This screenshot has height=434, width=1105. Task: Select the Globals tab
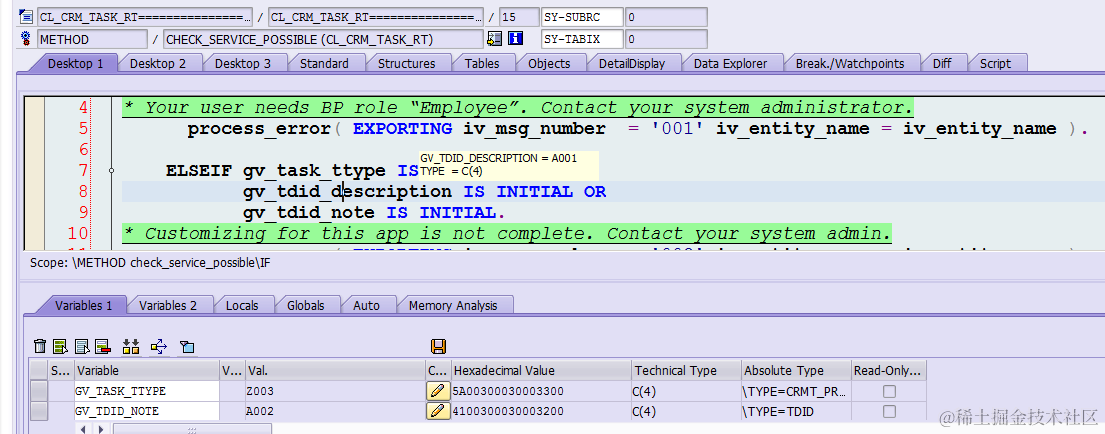click(x=306, y=306)
